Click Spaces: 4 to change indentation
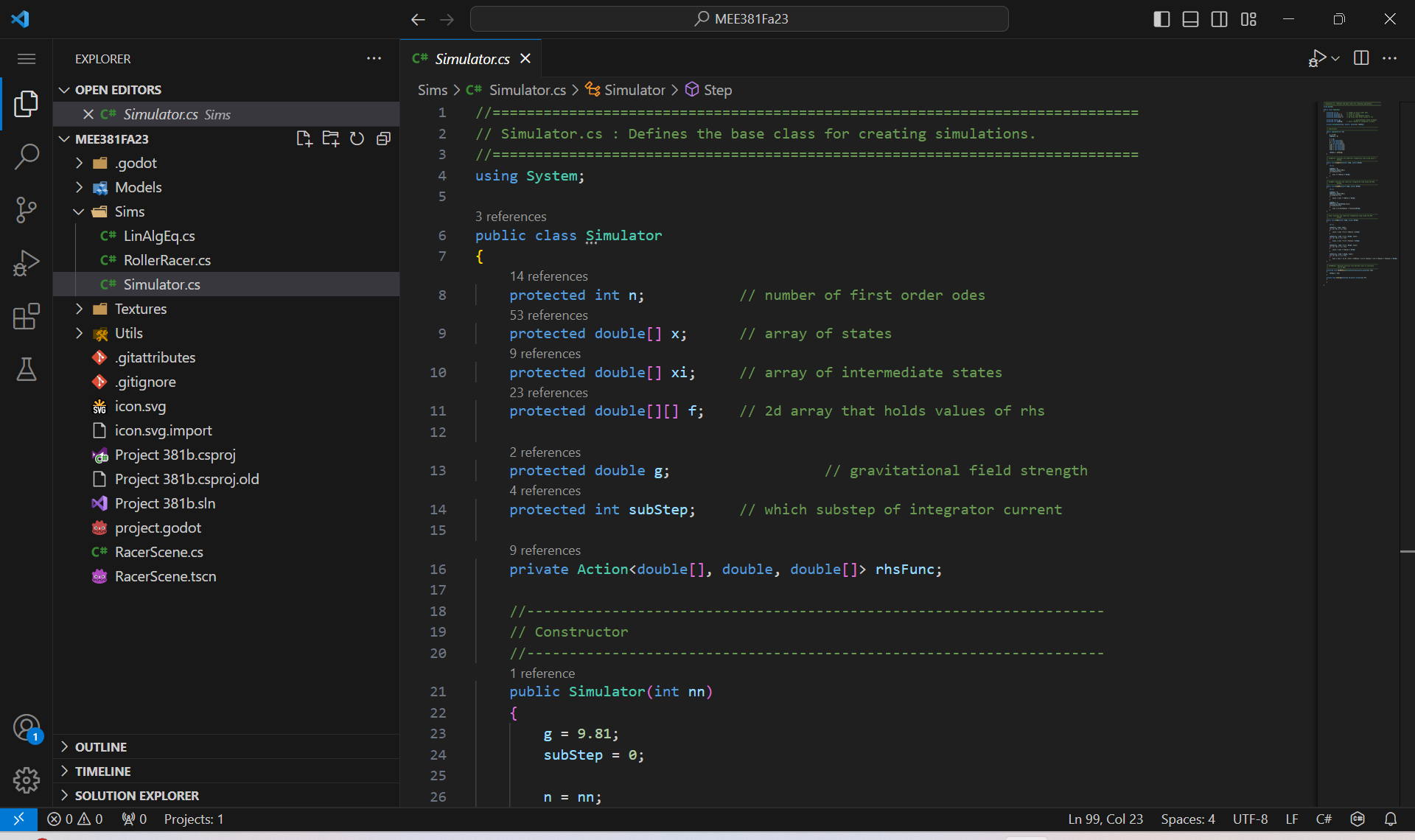Image resolution: width=1415 pixels, height=840 pixels. click(x=1187, y=819)
